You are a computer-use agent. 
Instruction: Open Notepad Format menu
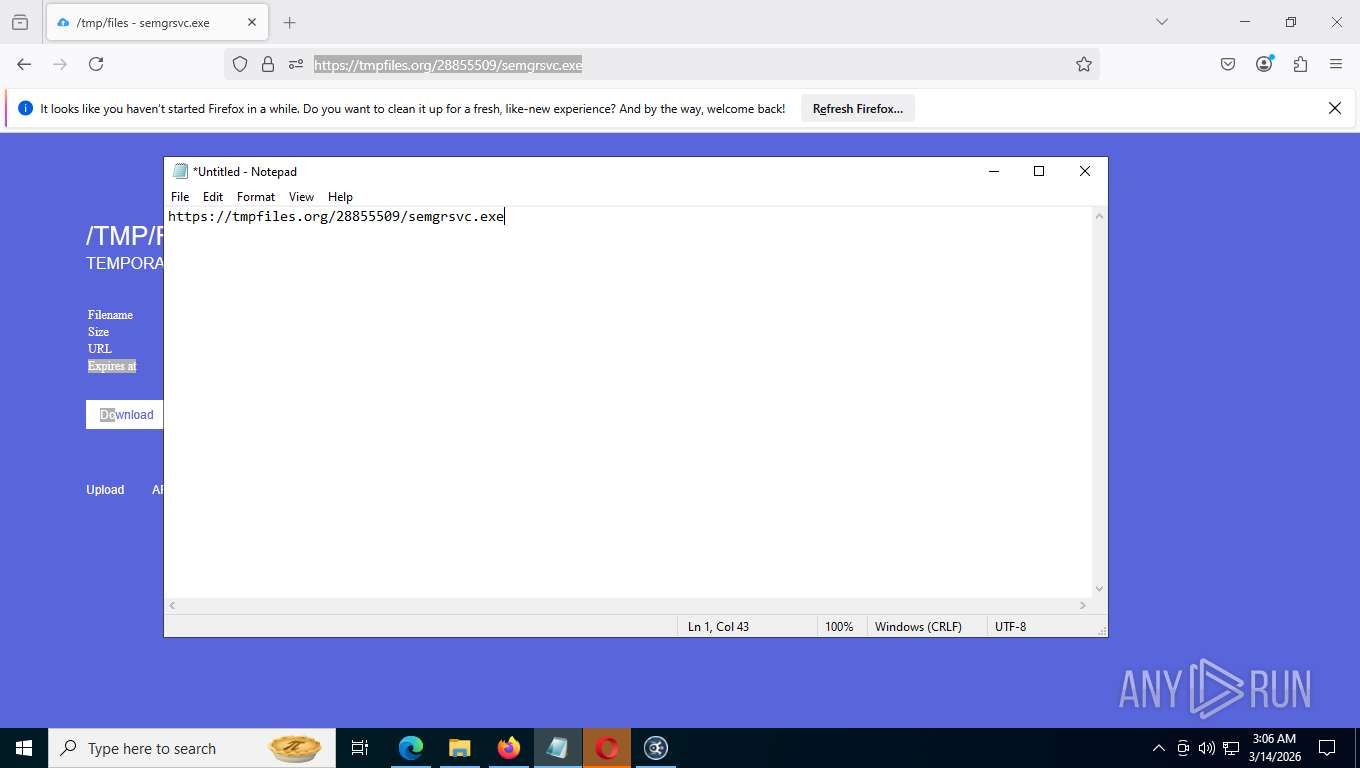(x=256, y=197)
